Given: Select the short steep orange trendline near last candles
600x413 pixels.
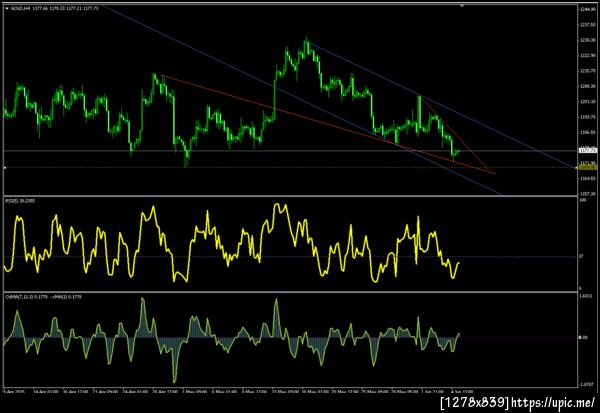Looking at the screenshot, I should pyautogui.click(x=455, y=135).
